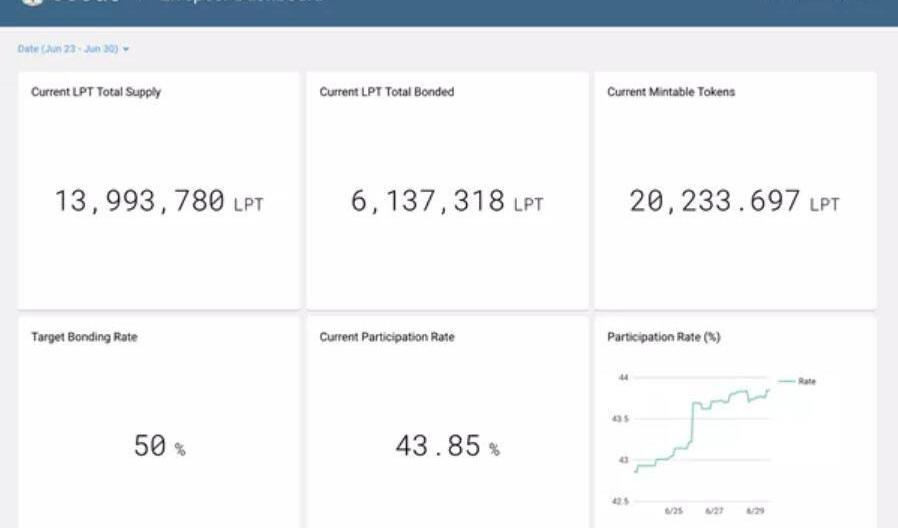Click the green Rate legend line swatch

click(786, 381)
